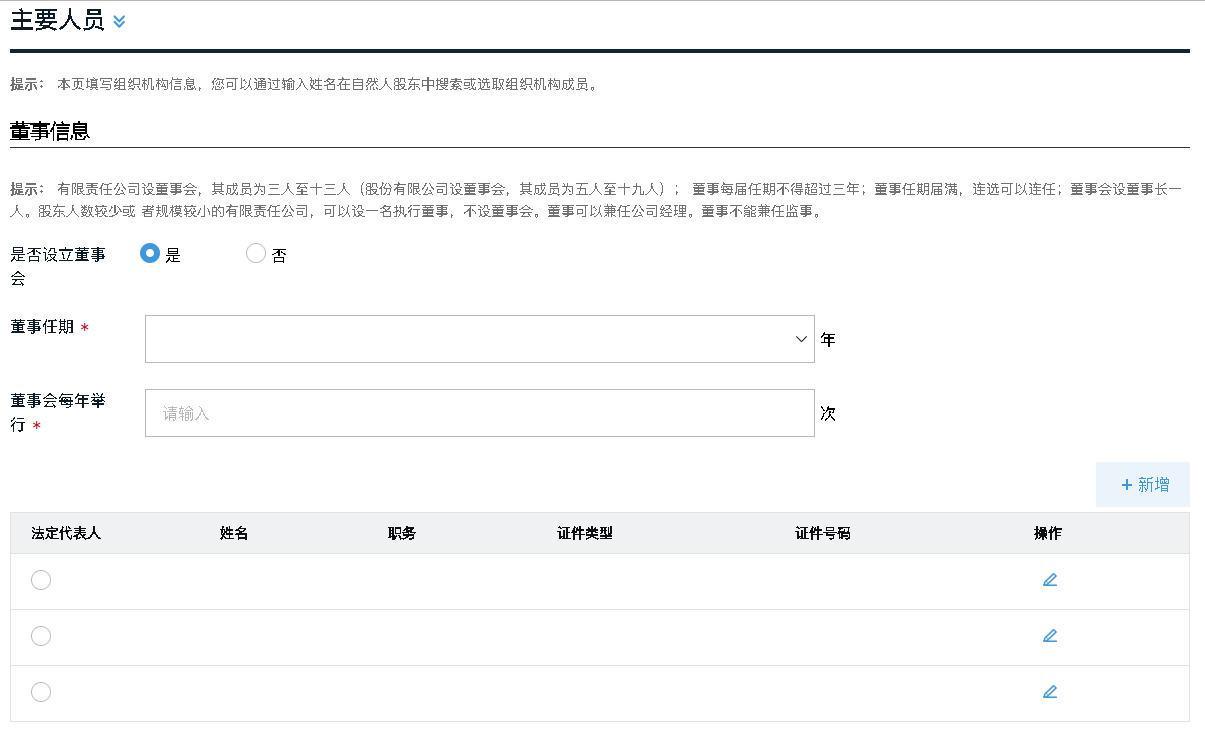Select the 否 radio option
Viewport: 1205px width, 730px height.
[x=255, y=253]
